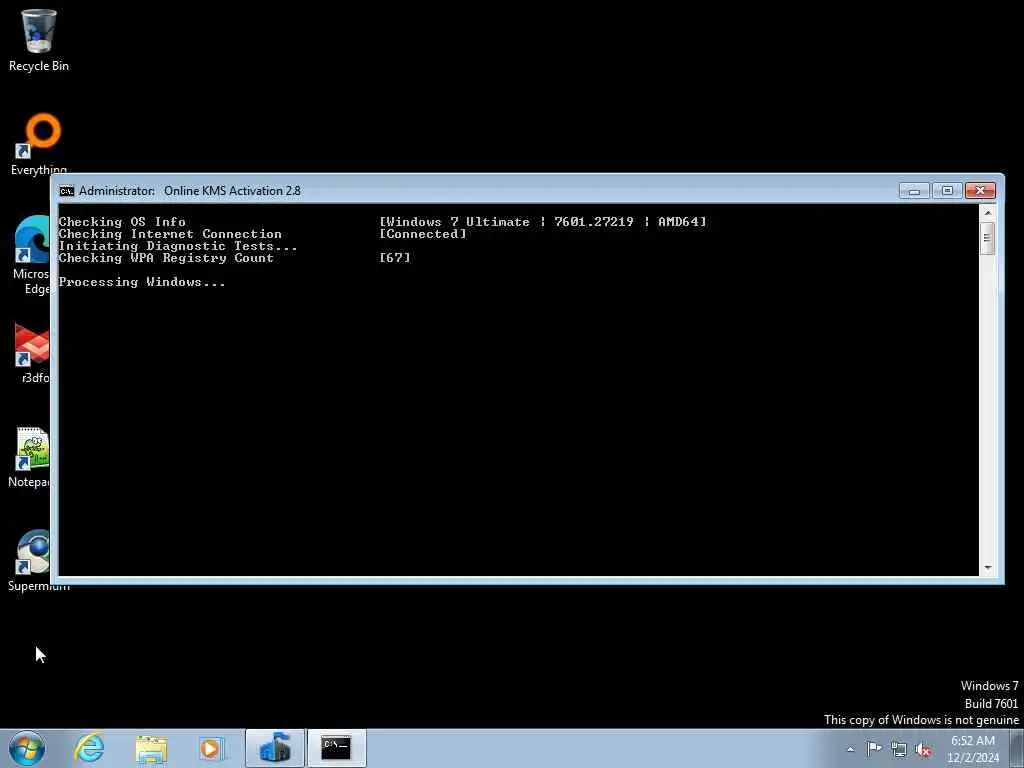This screenshot has width=1024, height=768.
Task: Click the Windows 7 Ultimate OS info text
Action: click(543, 222)
